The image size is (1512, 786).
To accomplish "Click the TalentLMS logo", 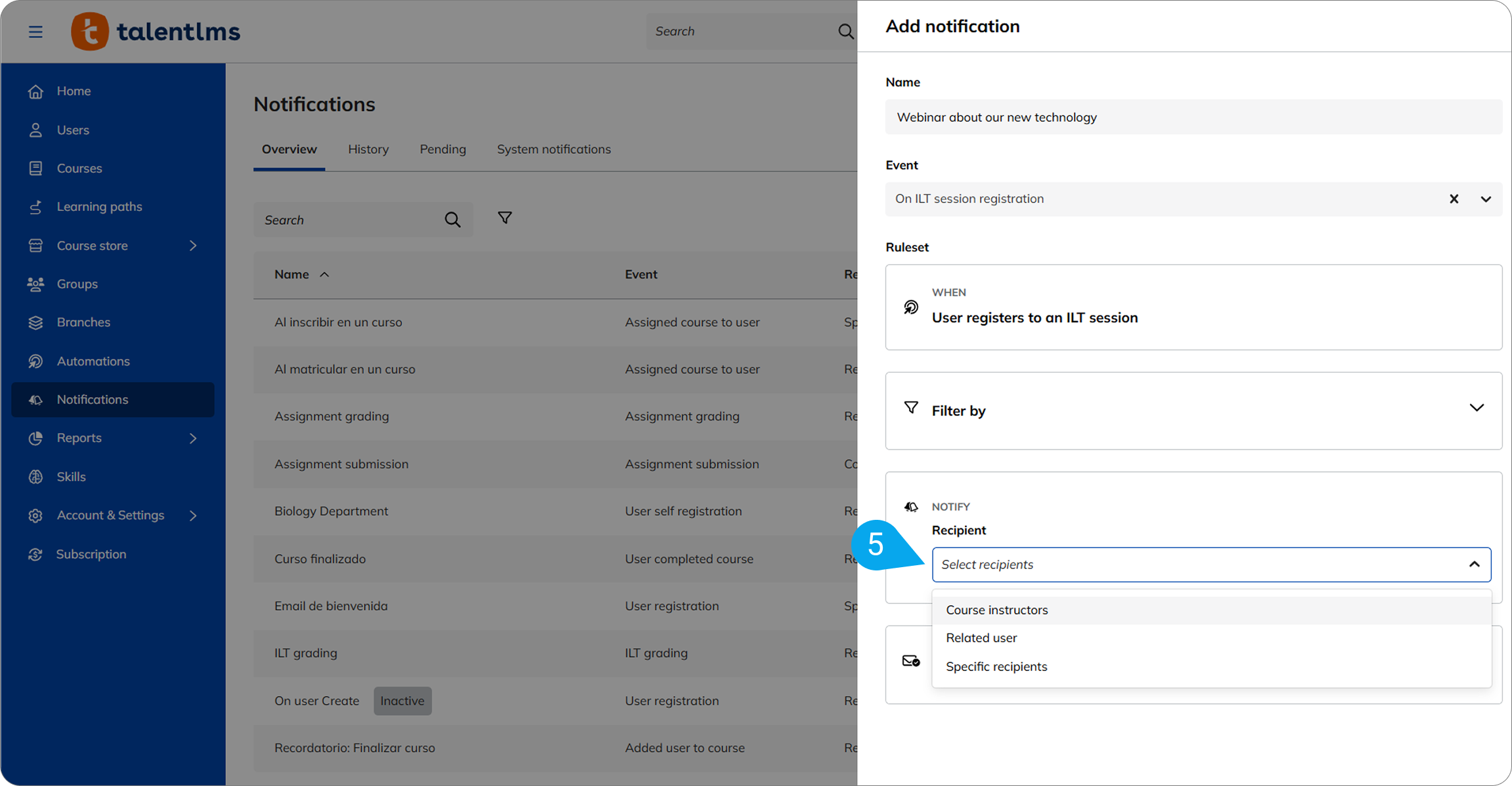I will tap(156, 32).
